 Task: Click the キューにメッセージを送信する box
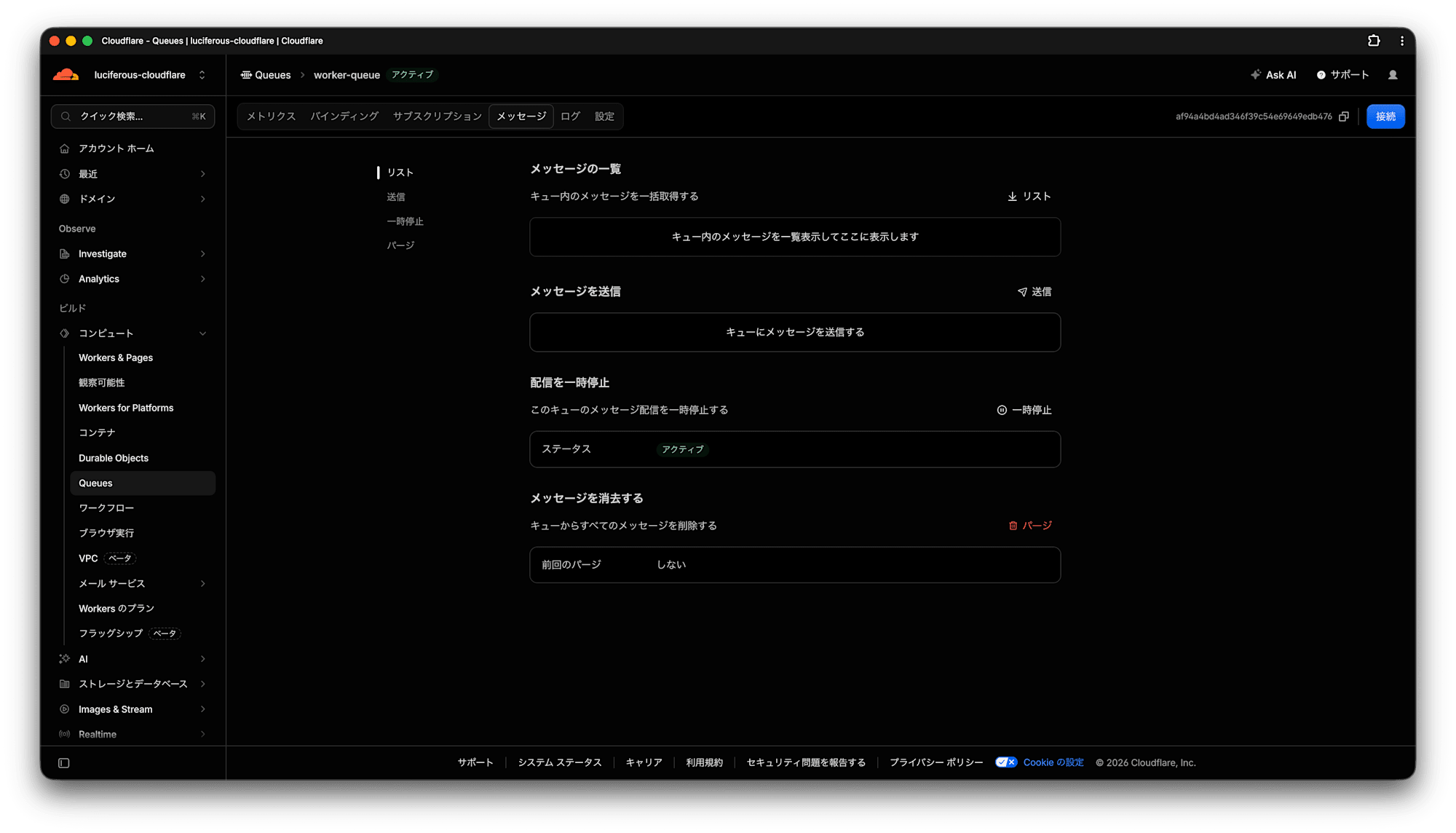click(795, 332)
